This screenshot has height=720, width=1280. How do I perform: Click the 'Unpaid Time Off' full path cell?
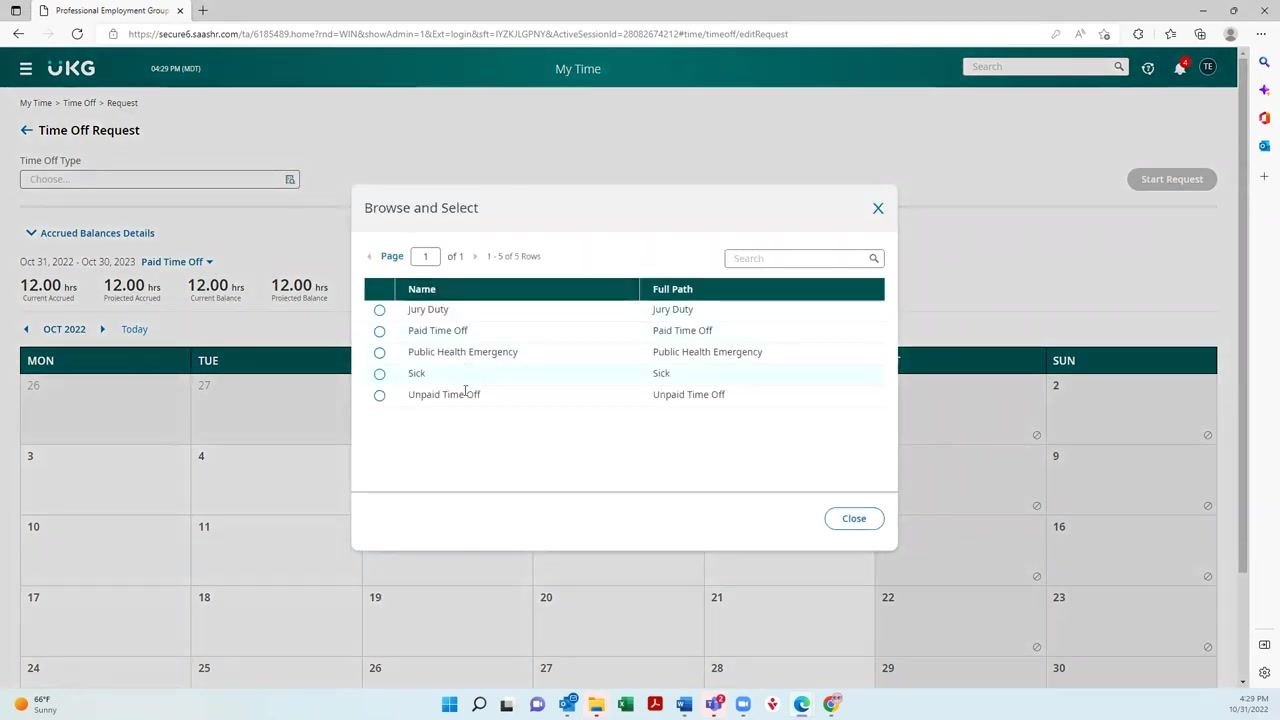click(689, 395)
